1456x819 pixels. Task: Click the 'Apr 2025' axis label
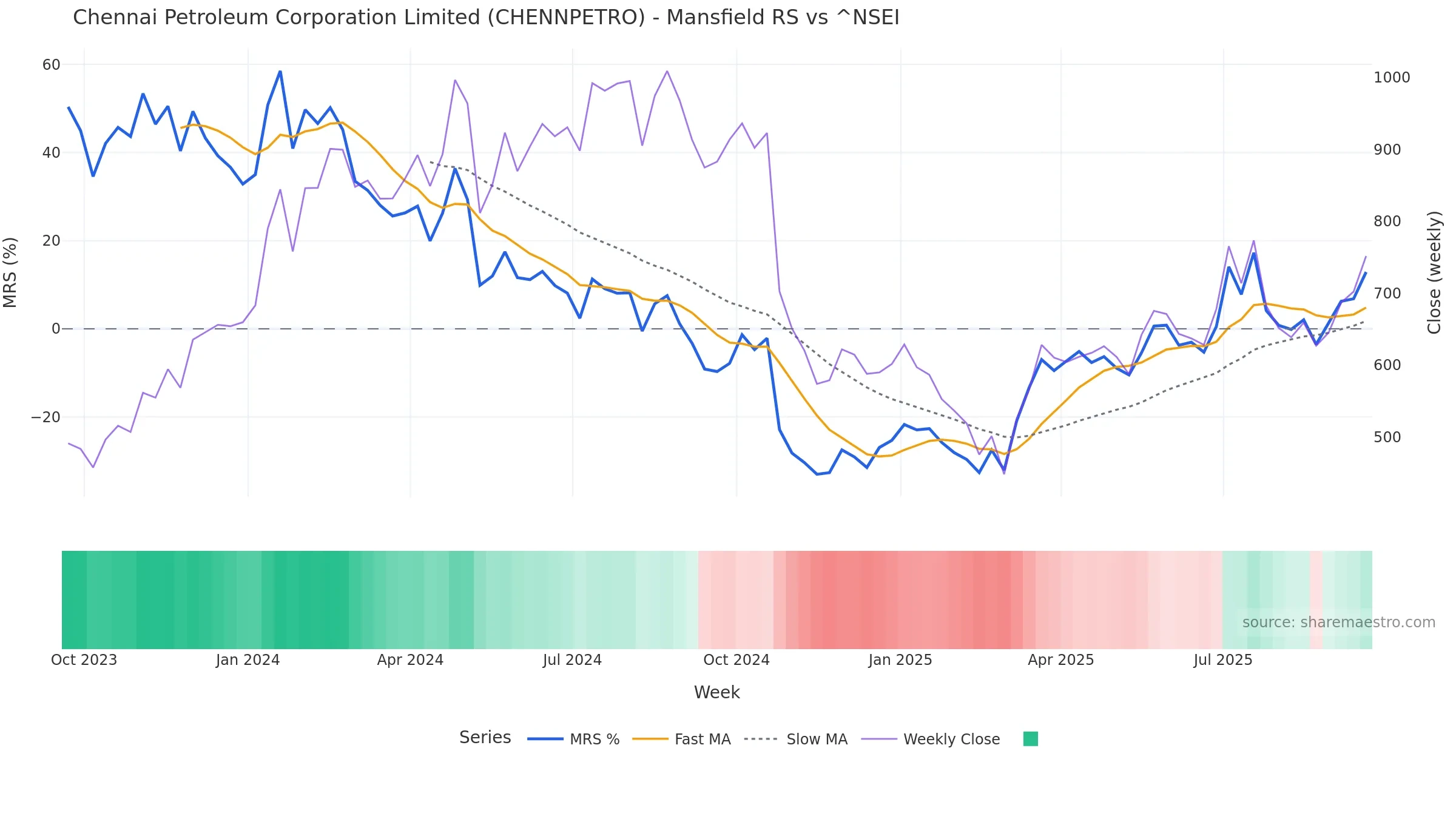pos(1060,660)
